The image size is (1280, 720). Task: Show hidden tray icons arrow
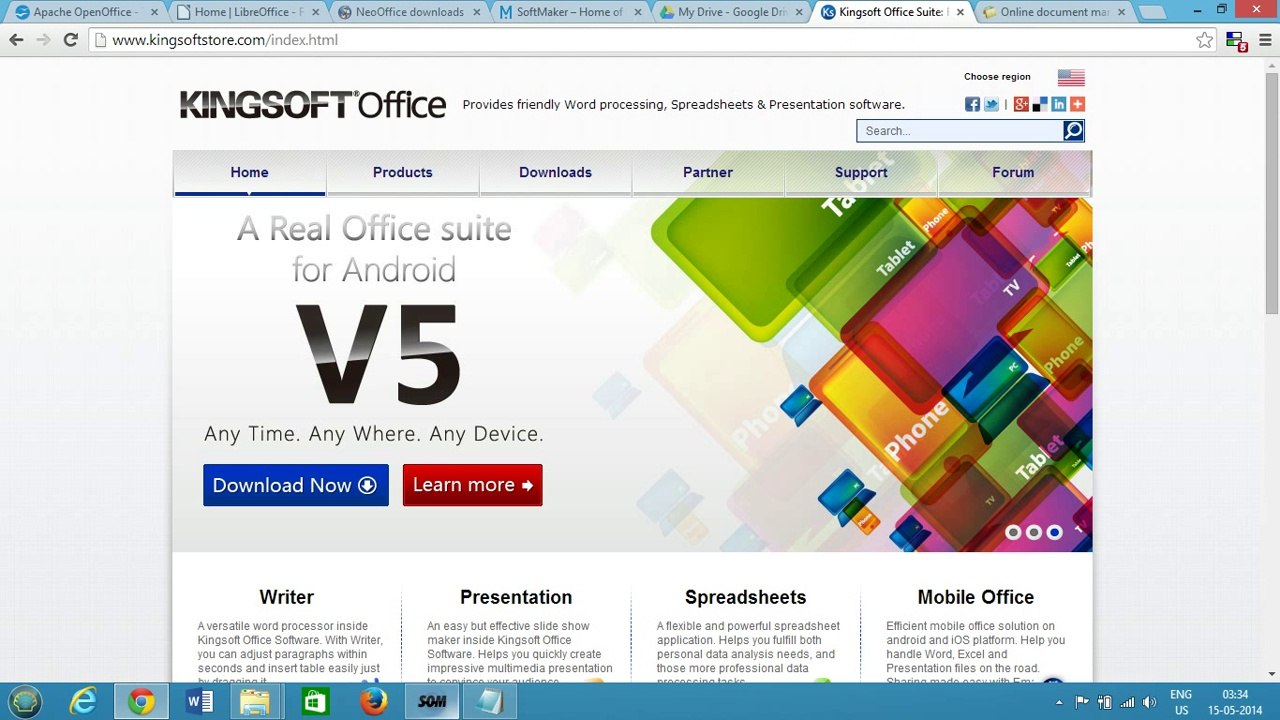click(x=1060, y=702)
